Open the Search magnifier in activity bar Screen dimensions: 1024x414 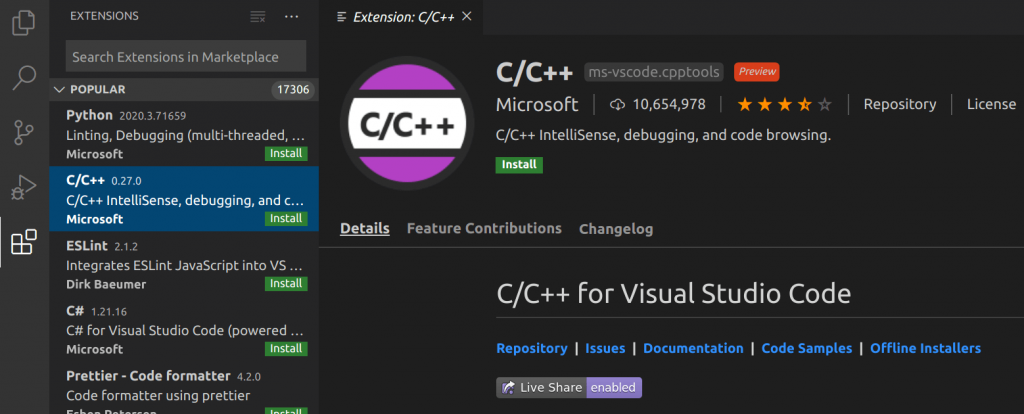pos(24,78)
